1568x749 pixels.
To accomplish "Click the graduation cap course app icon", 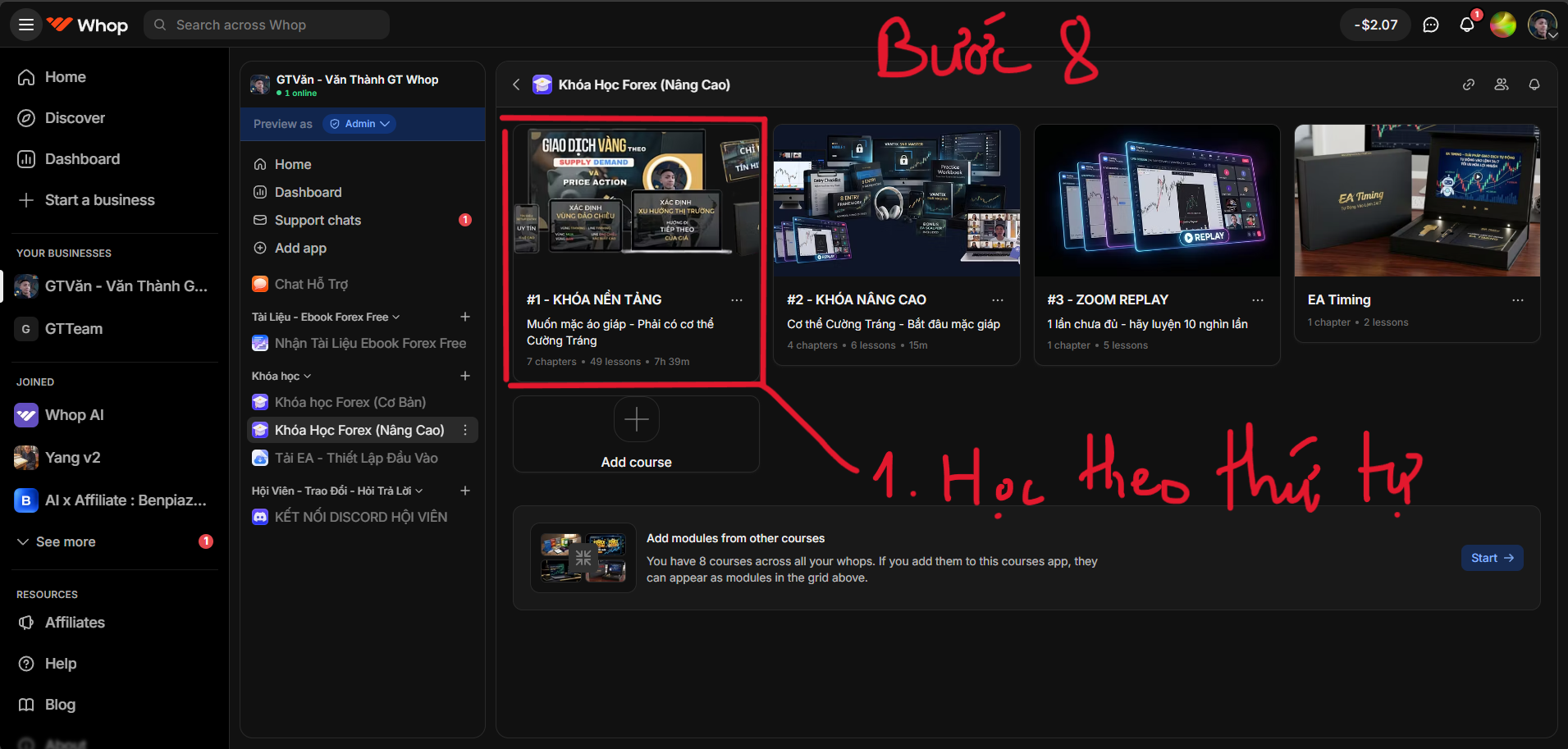I will pos(542,84).
